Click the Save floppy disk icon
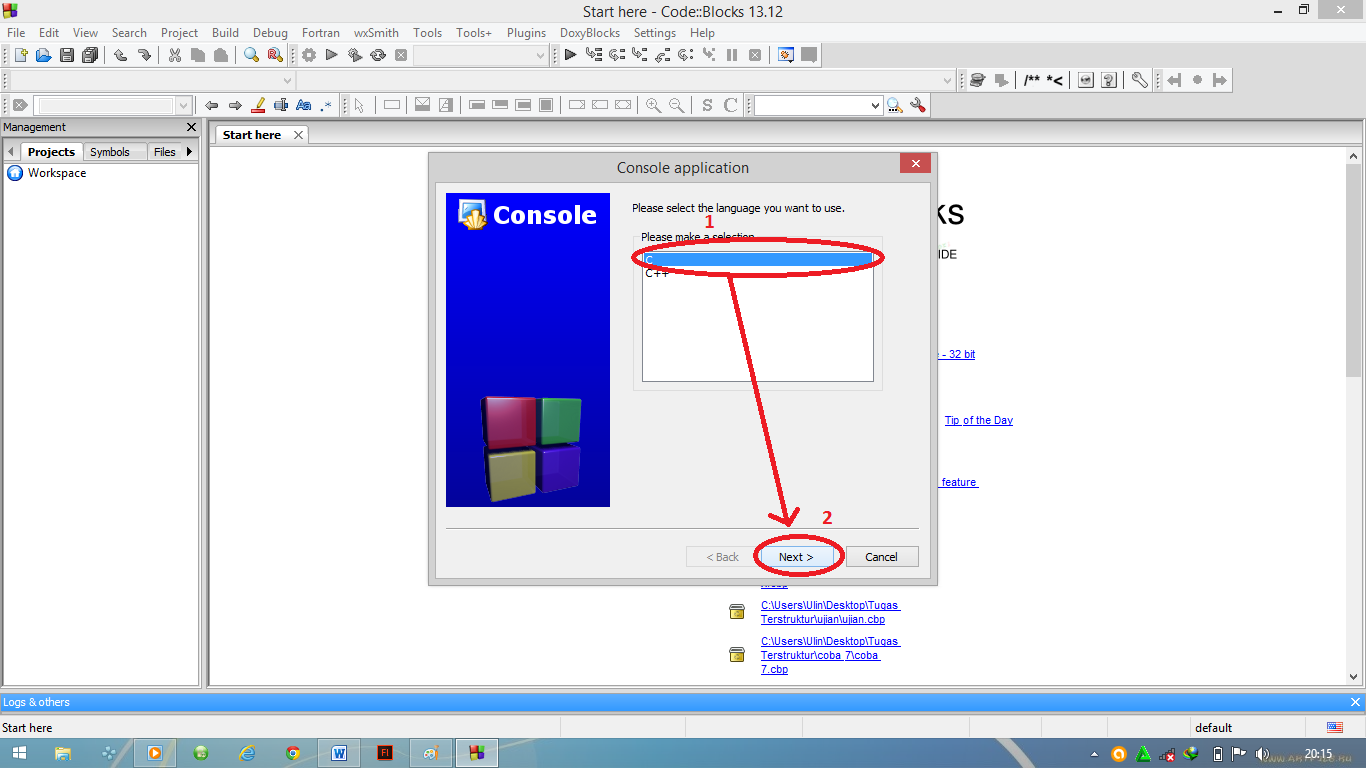 (67, 55)
